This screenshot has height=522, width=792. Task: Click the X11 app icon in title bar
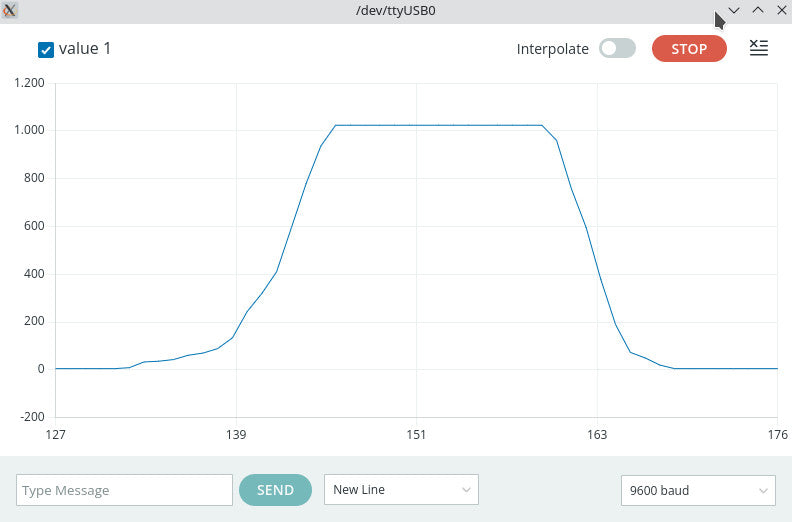point(9,10)
